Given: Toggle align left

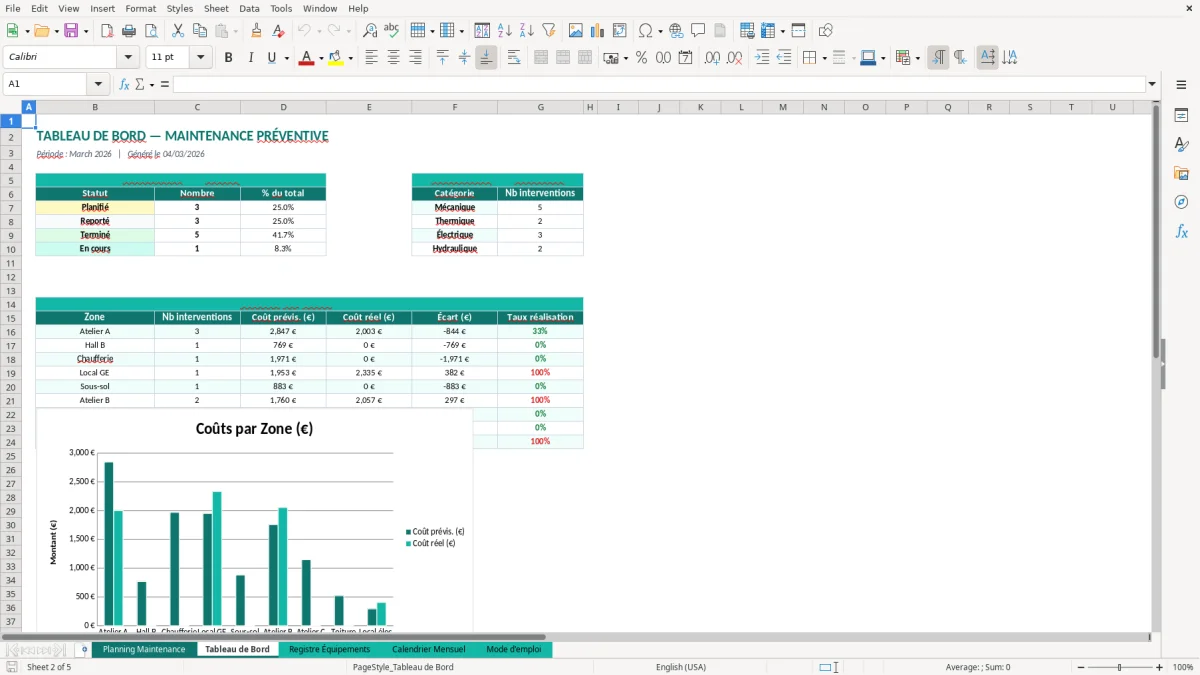Looking at the screenshot, I should click(x=372, y=58).
